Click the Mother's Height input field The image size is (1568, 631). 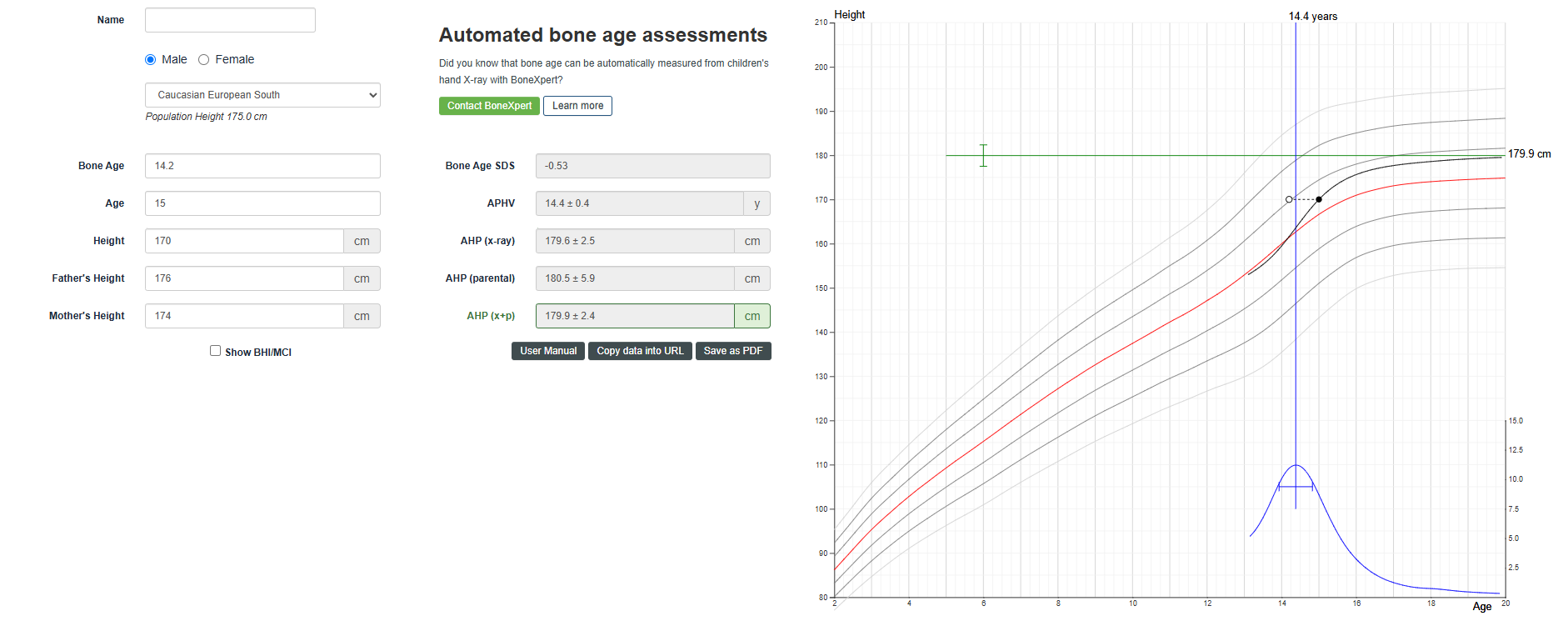244,316
